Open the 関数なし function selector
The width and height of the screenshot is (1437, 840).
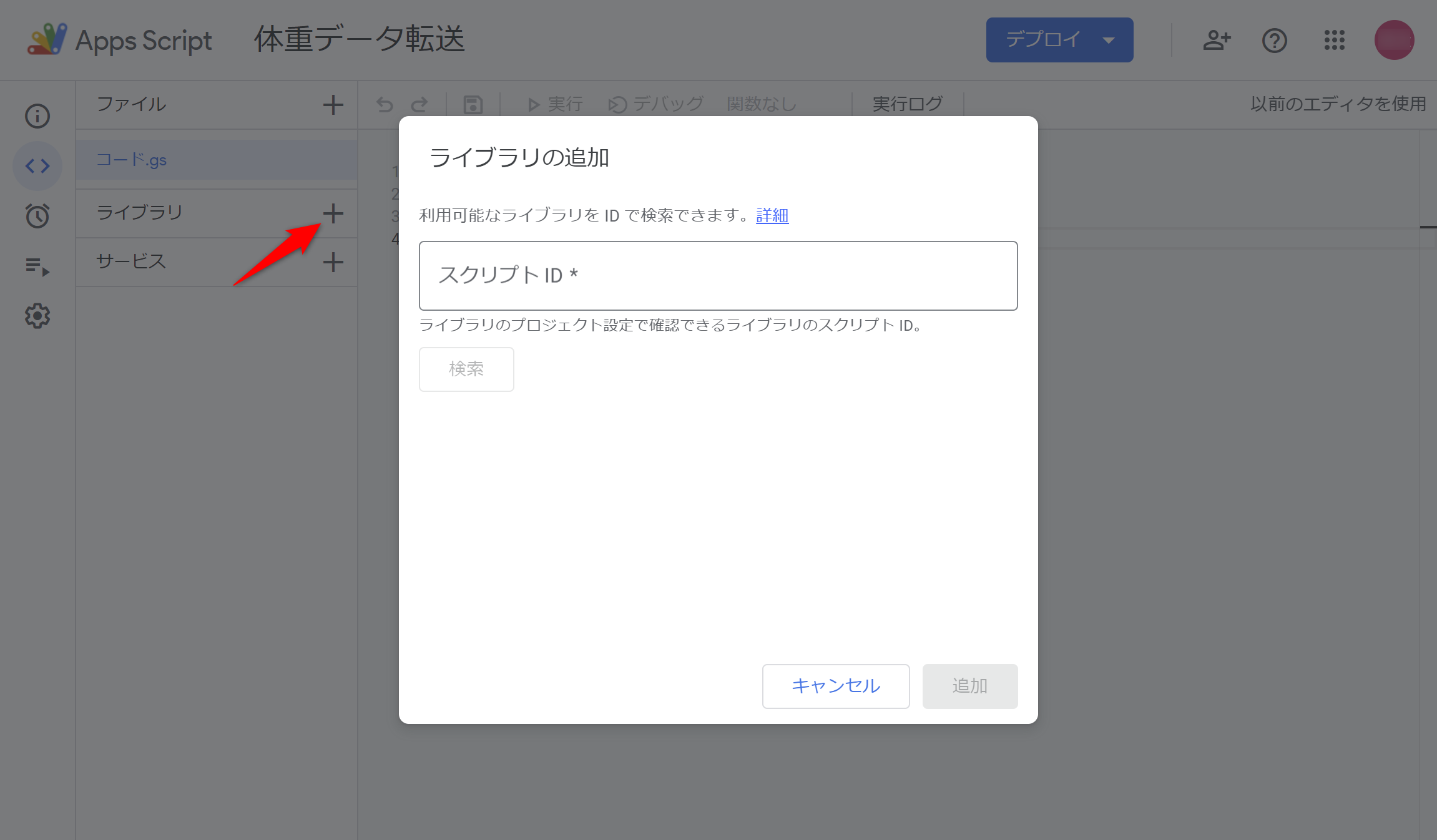point(762,104)
